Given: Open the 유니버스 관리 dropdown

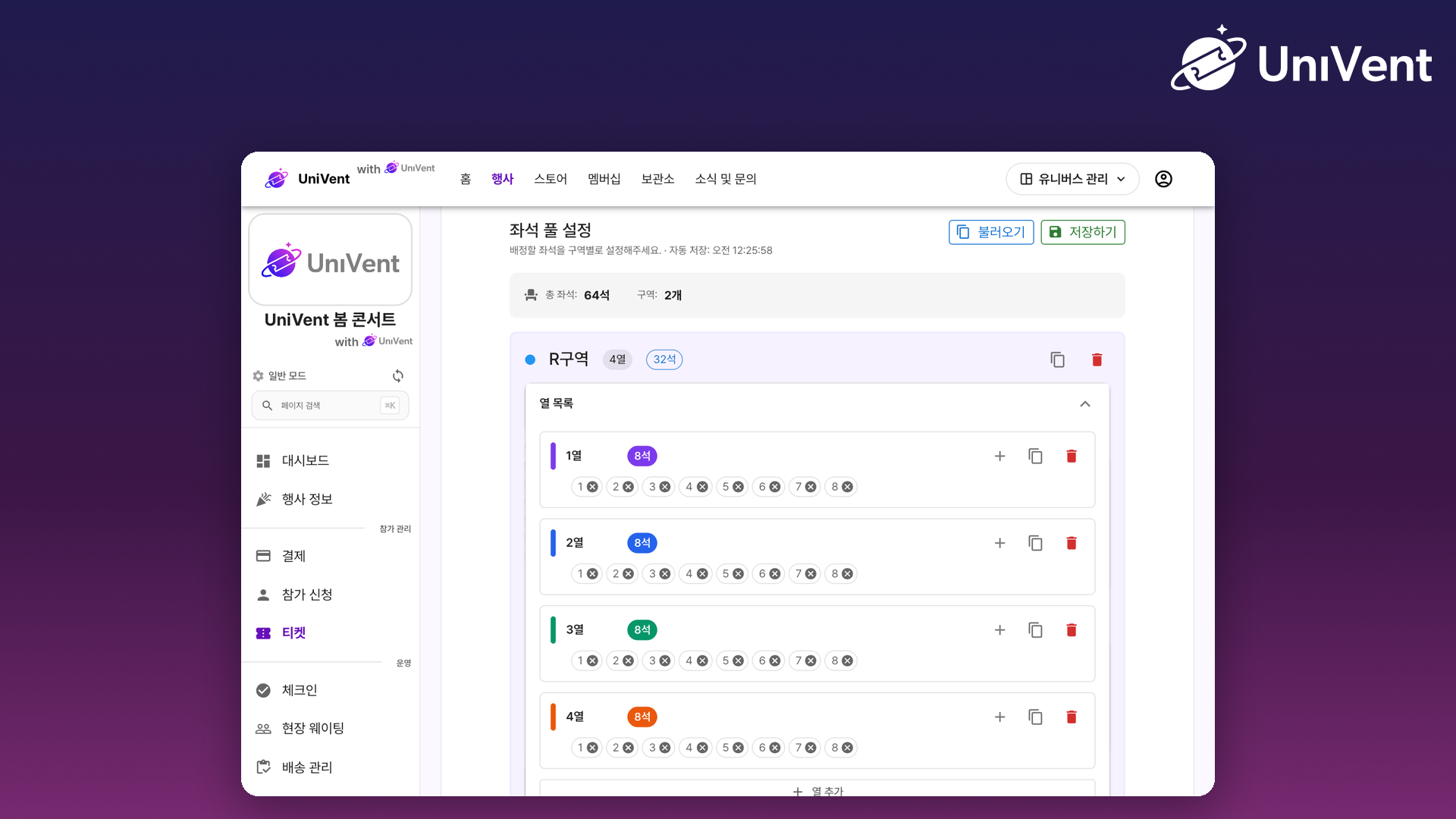Looking at the screenshot, I should pos(1072,179).
